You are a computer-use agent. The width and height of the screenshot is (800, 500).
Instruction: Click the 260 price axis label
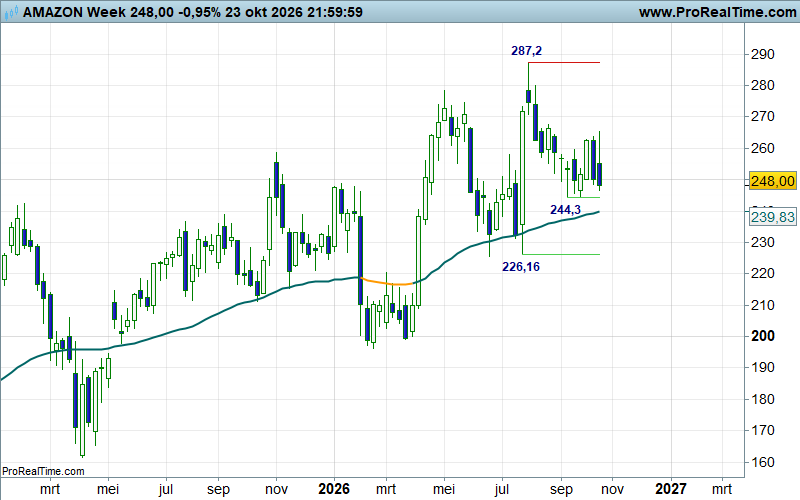click(762, 148)
